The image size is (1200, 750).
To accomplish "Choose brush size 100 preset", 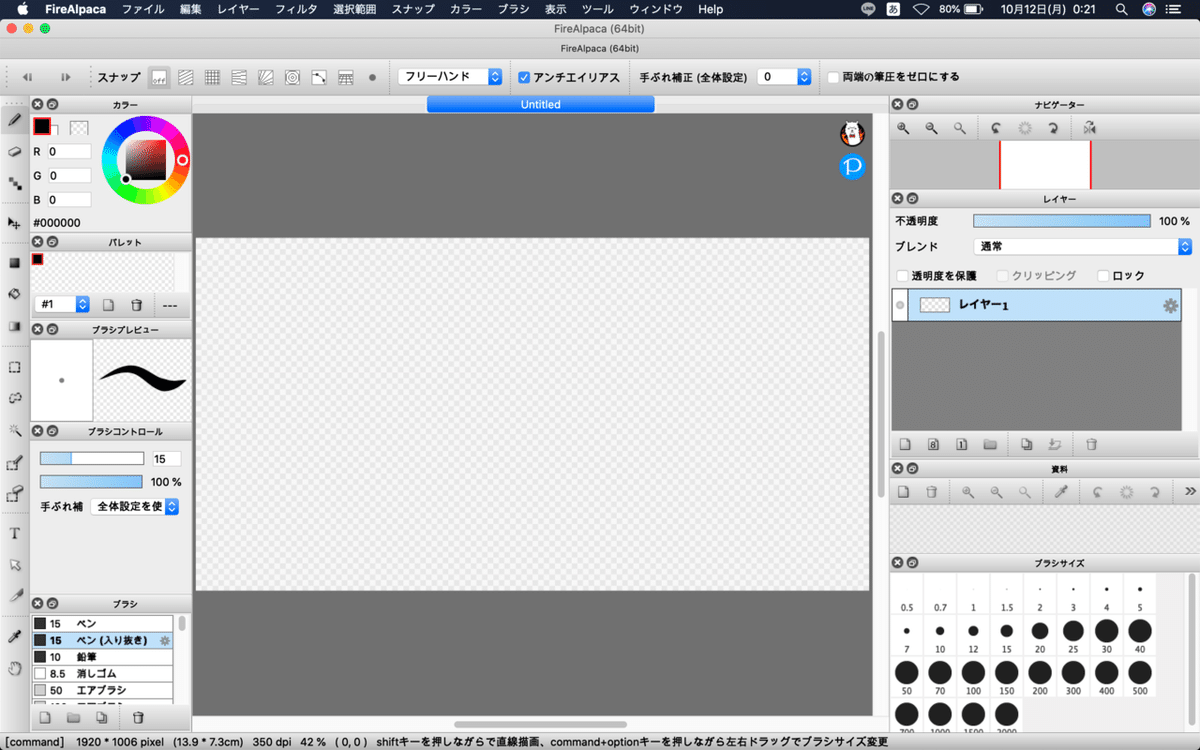I will 973,679.
